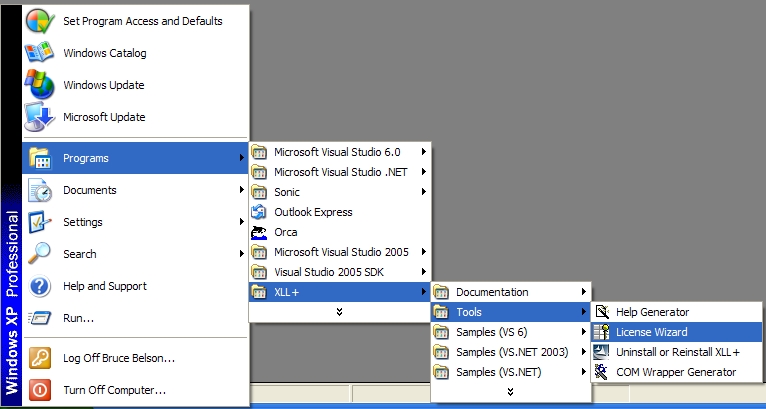Image resolution: width=766 pixels, height=409 pixels.
Task: Show hidden items in Programs list
Action: (340, 311)
